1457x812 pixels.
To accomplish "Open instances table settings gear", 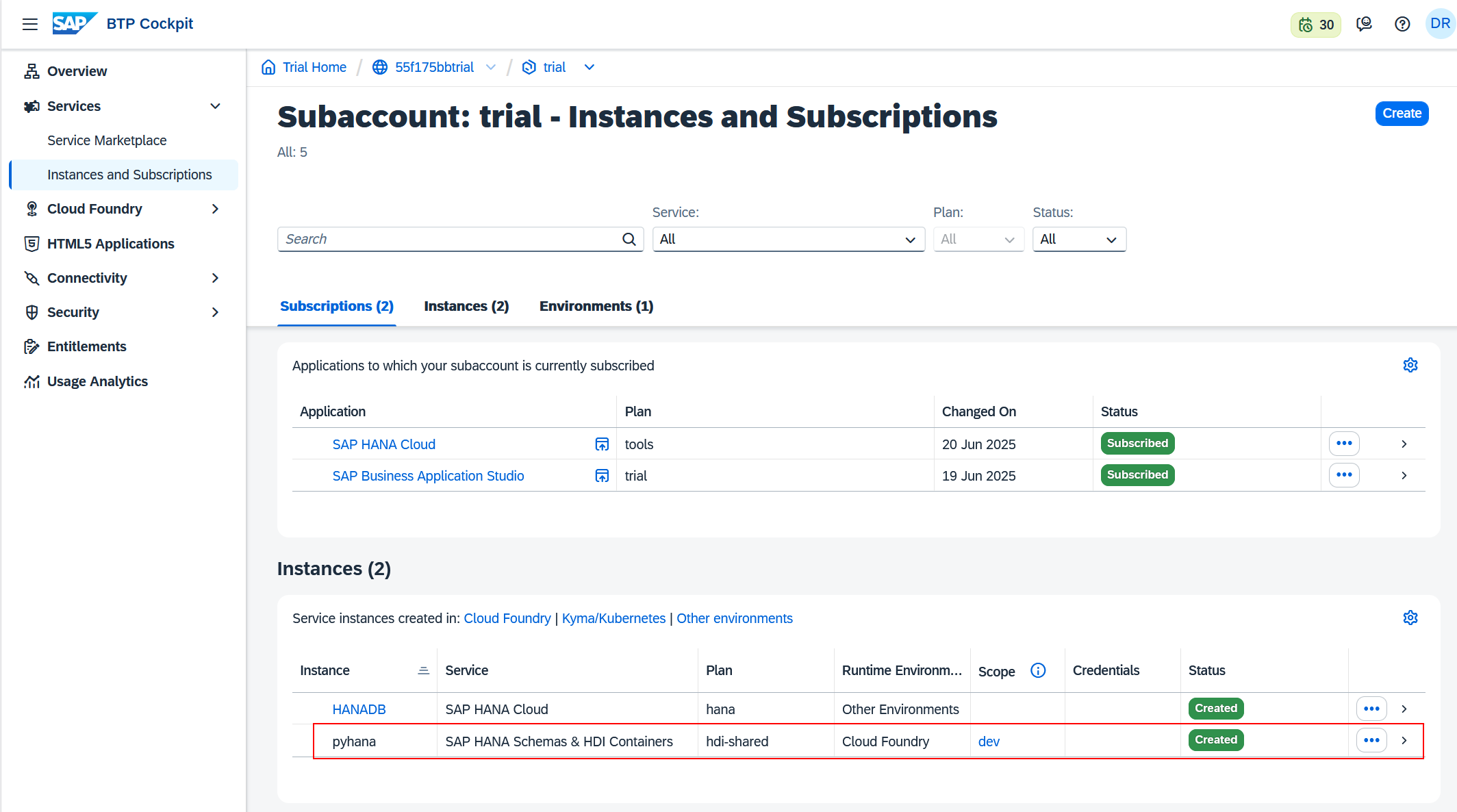I will 1410,618.
